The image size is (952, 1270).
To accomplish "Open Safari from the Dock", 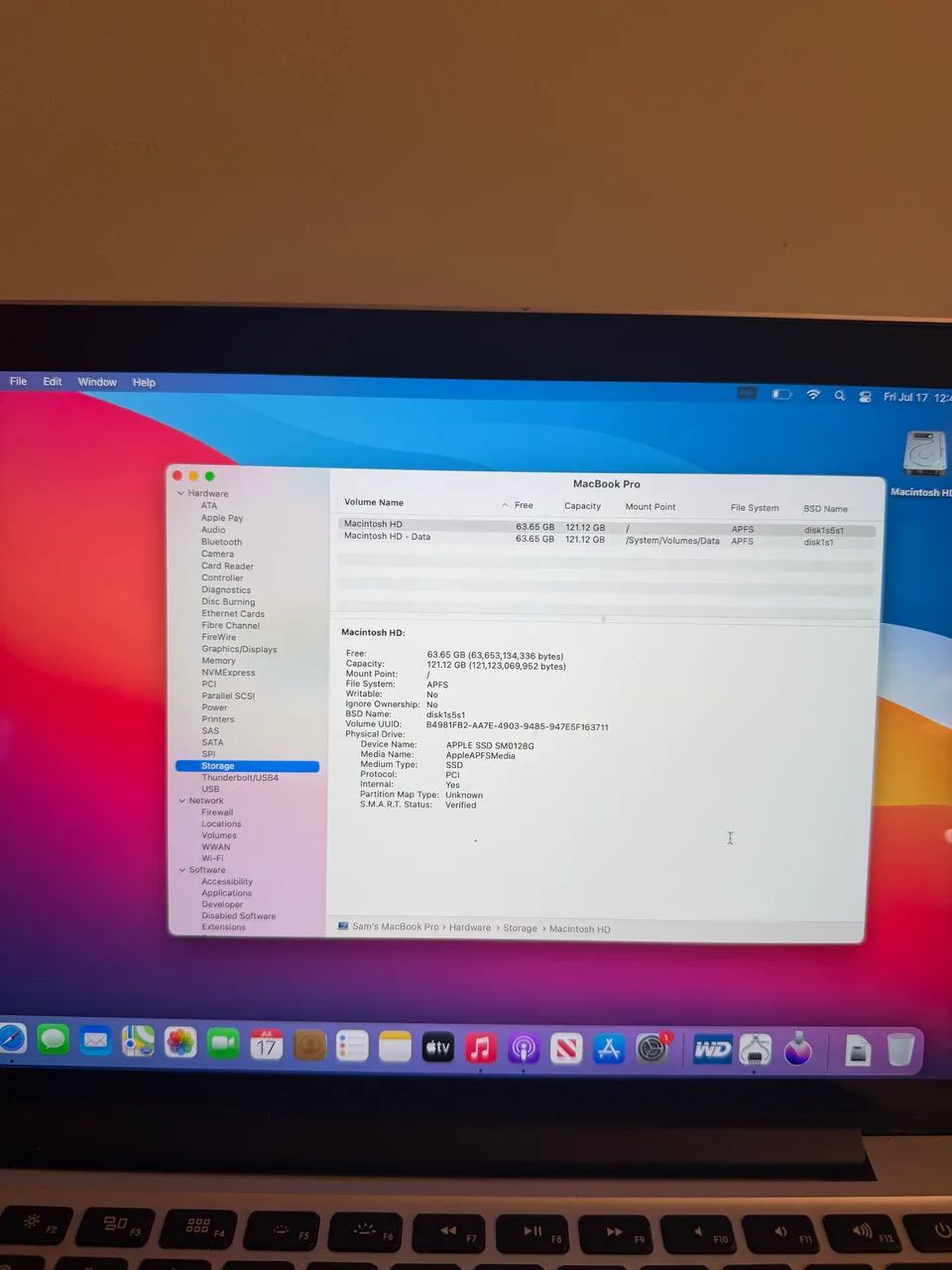I will click(x=11, y=1040).
